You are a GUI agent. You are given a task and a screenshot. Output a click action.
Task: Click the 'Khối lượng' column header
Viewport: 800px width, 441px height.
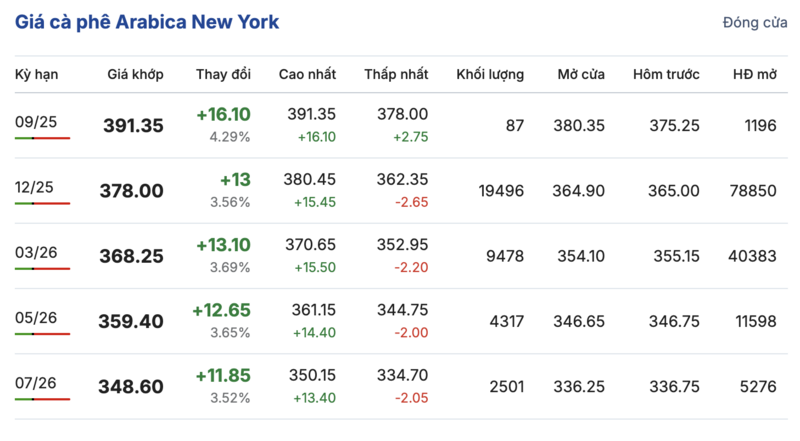[x=490, y=75]
